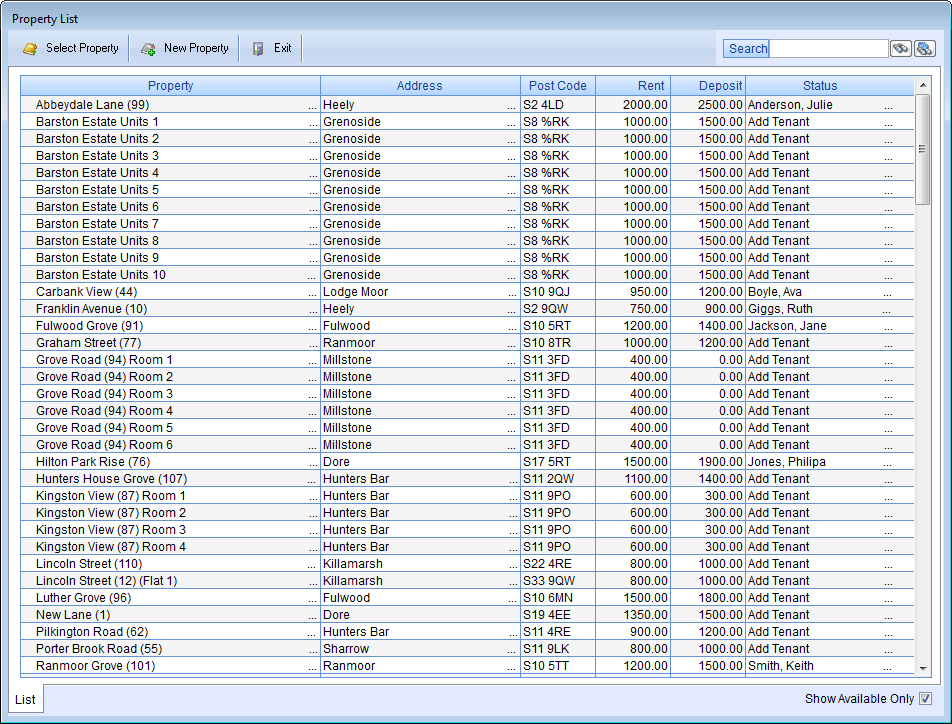Select Pilkington Road (62) property

coord(92,632)
